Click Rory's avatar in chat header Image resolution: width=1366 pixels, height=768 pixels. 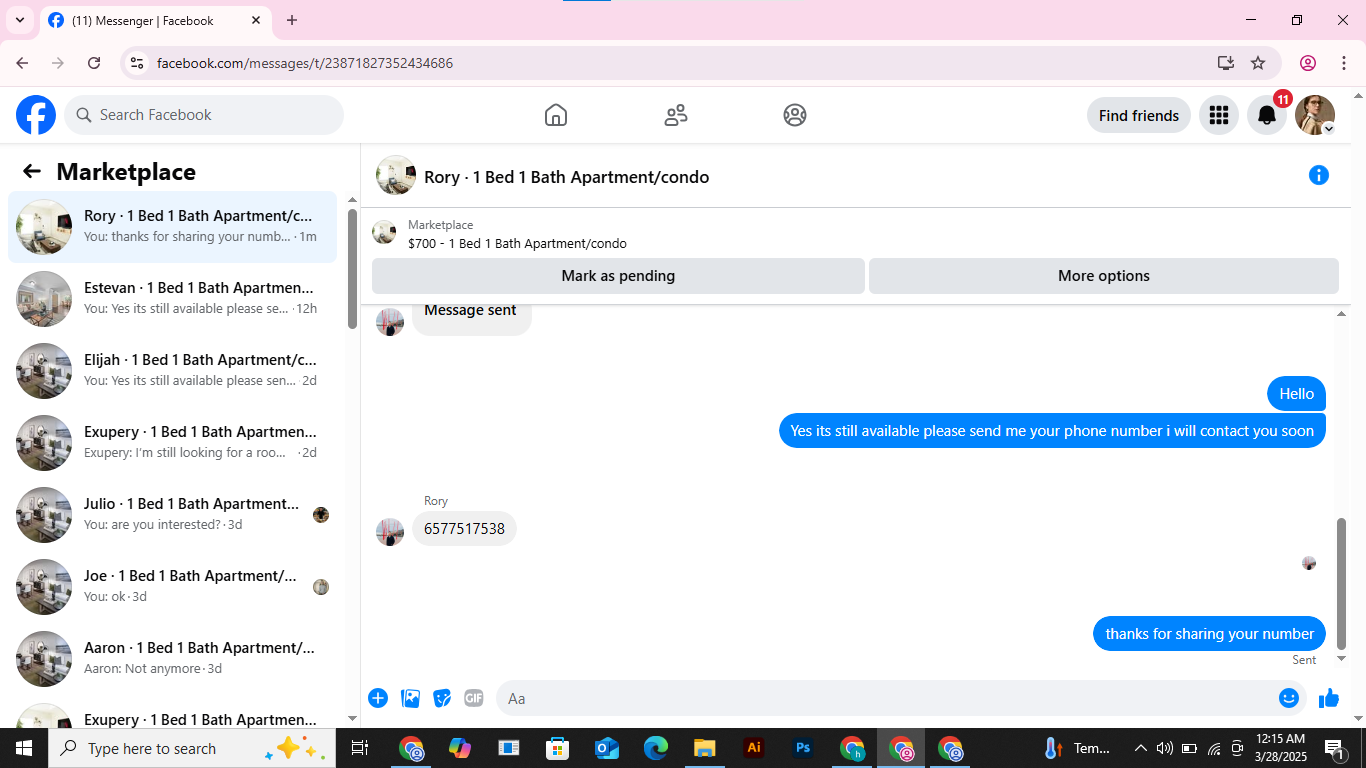coord(396,176)
